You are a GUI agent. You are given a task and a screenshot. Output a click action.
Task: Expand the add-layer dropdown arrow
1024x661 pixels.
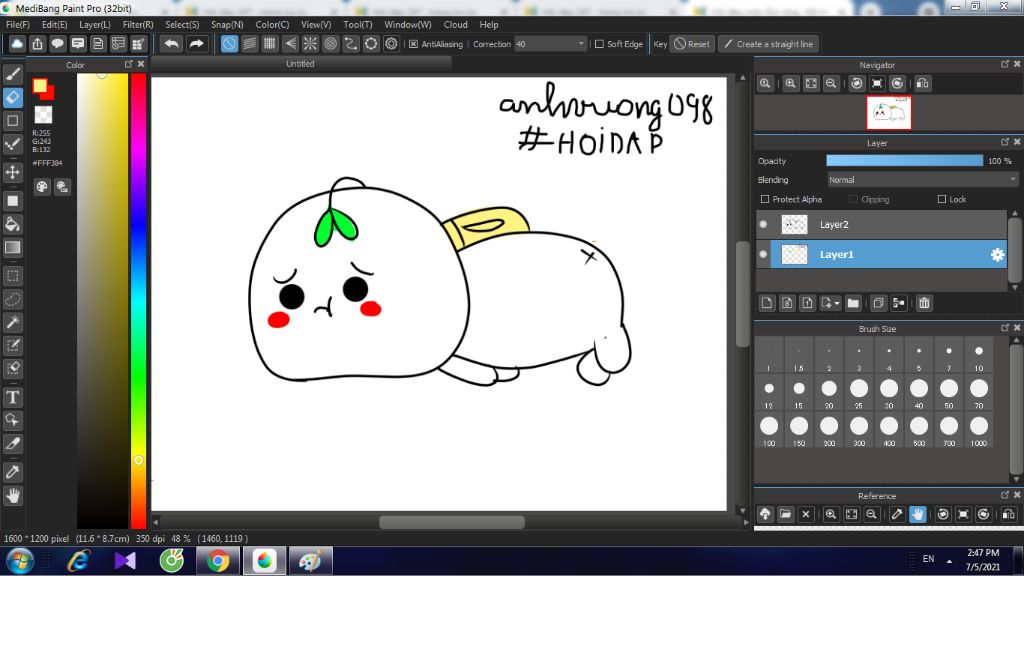(837, 303)
